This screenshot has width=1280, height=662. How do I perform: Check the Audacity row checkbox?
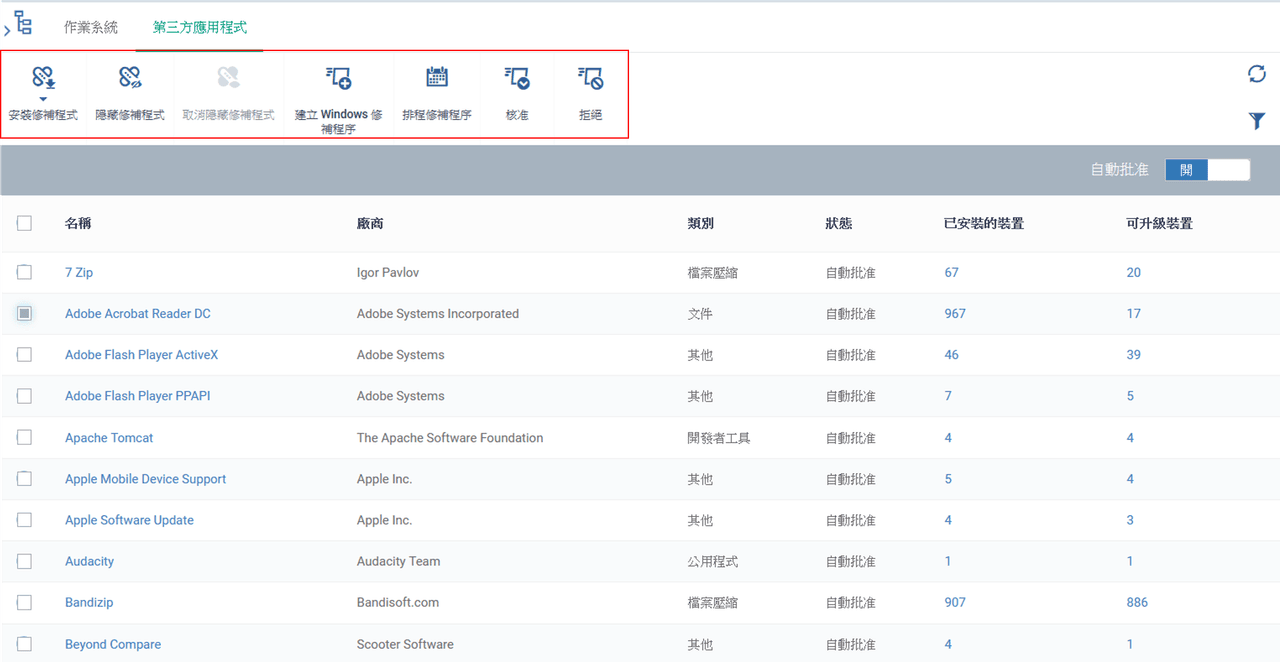24,561
